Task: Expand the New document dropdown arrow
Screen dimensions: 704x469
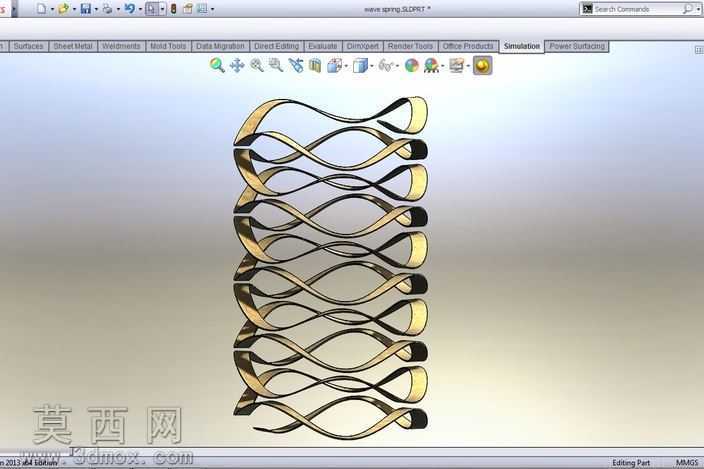Action: (x=52, y=9)
